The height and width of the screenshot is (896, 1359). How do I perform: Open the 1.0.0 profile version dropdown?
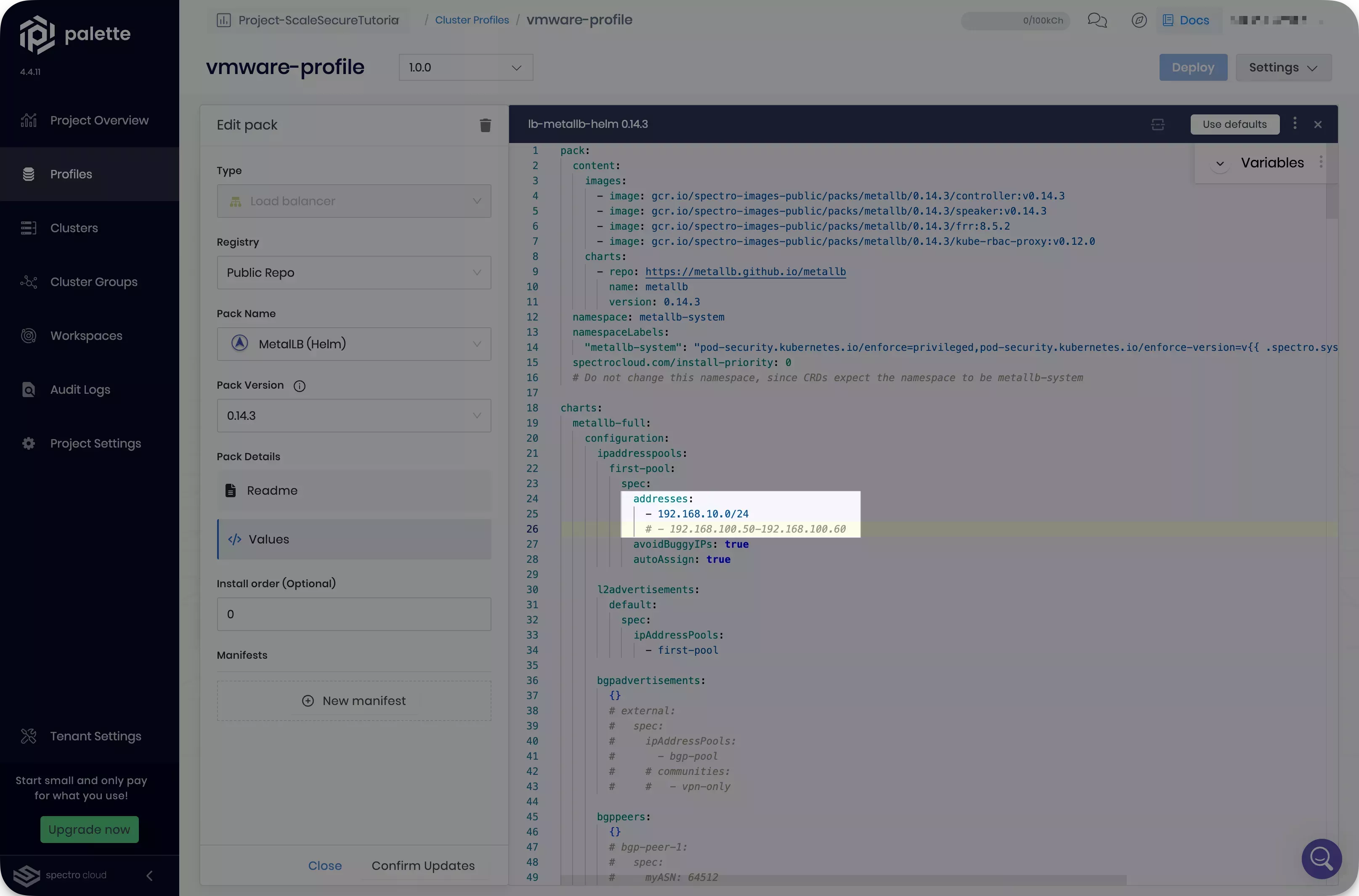(x=466, y=67)
